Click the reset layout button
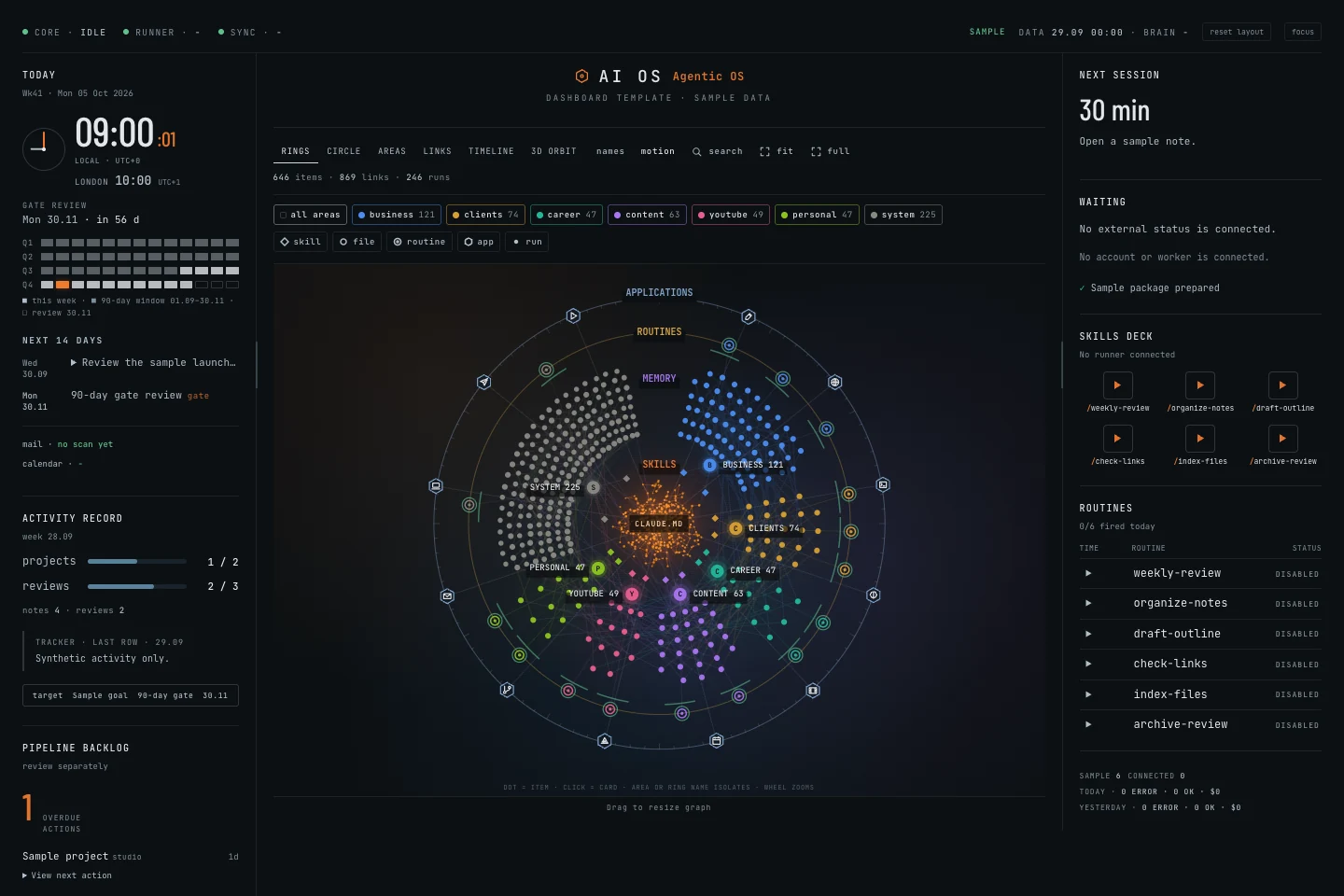This screenshot has height=896, width=1344. click(x=1237, y=32)
